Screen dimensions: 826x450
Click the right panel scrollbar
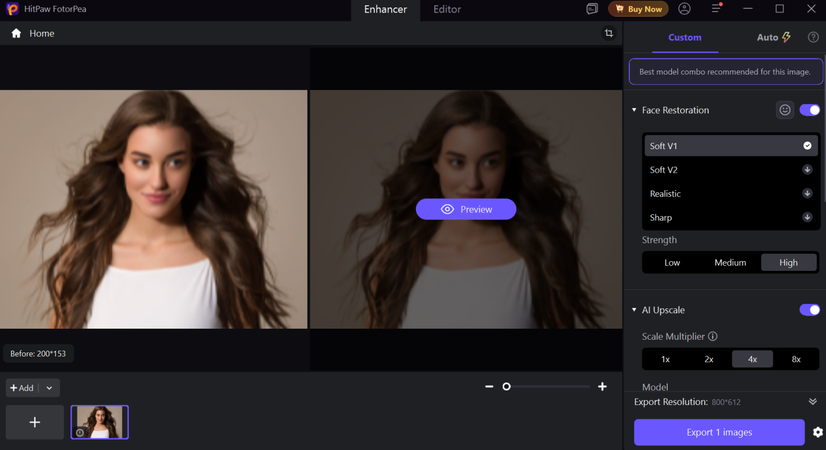point(823,129)
